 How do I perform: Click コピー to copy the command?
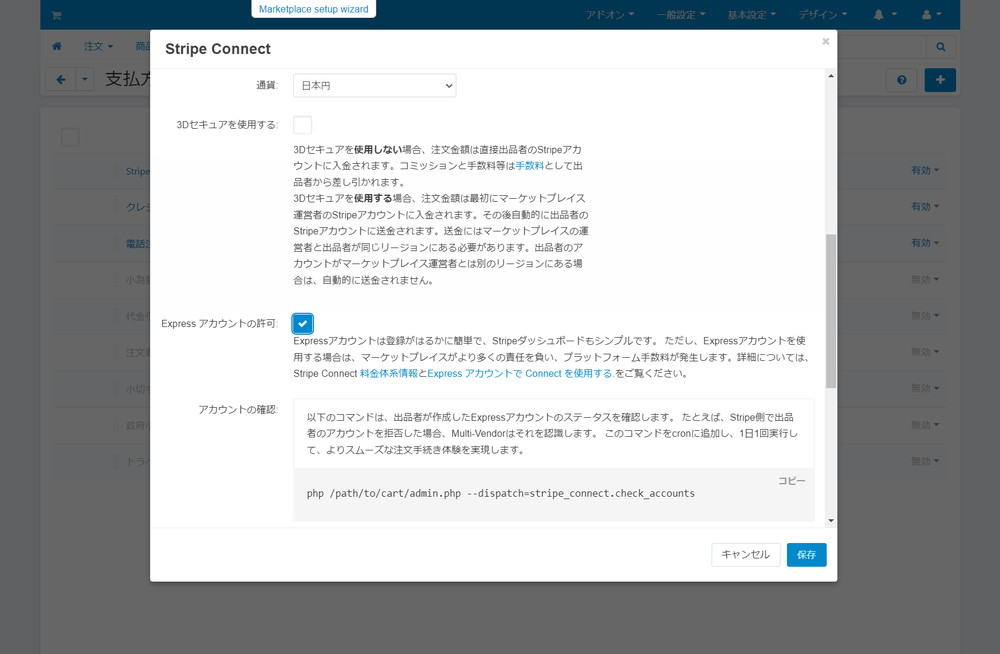(x=791, y=481)
